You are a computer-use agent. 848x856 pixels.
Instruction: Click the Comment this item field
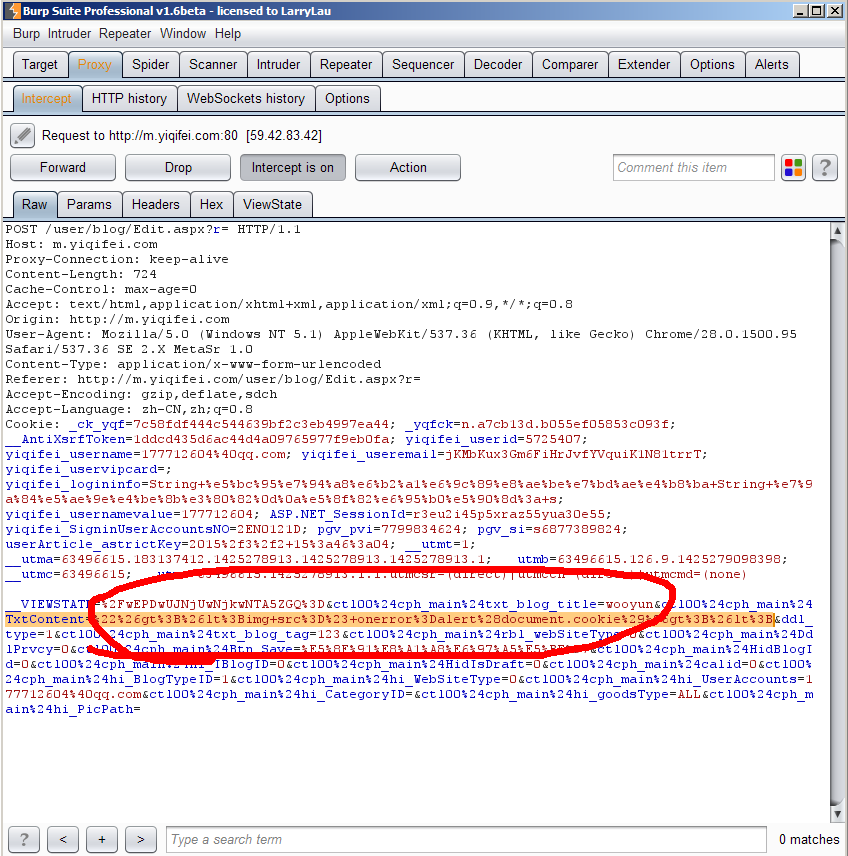[x=693, y=168]
